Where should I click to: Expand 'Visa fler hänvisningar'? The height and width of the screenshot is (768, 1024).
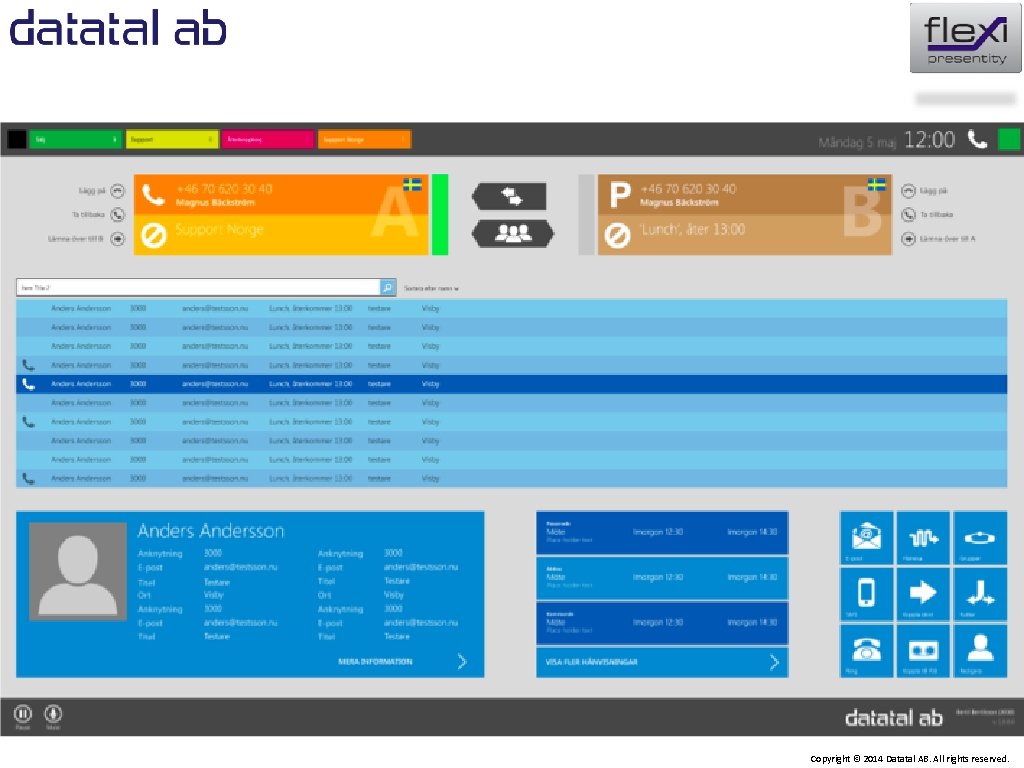[662, 662]
